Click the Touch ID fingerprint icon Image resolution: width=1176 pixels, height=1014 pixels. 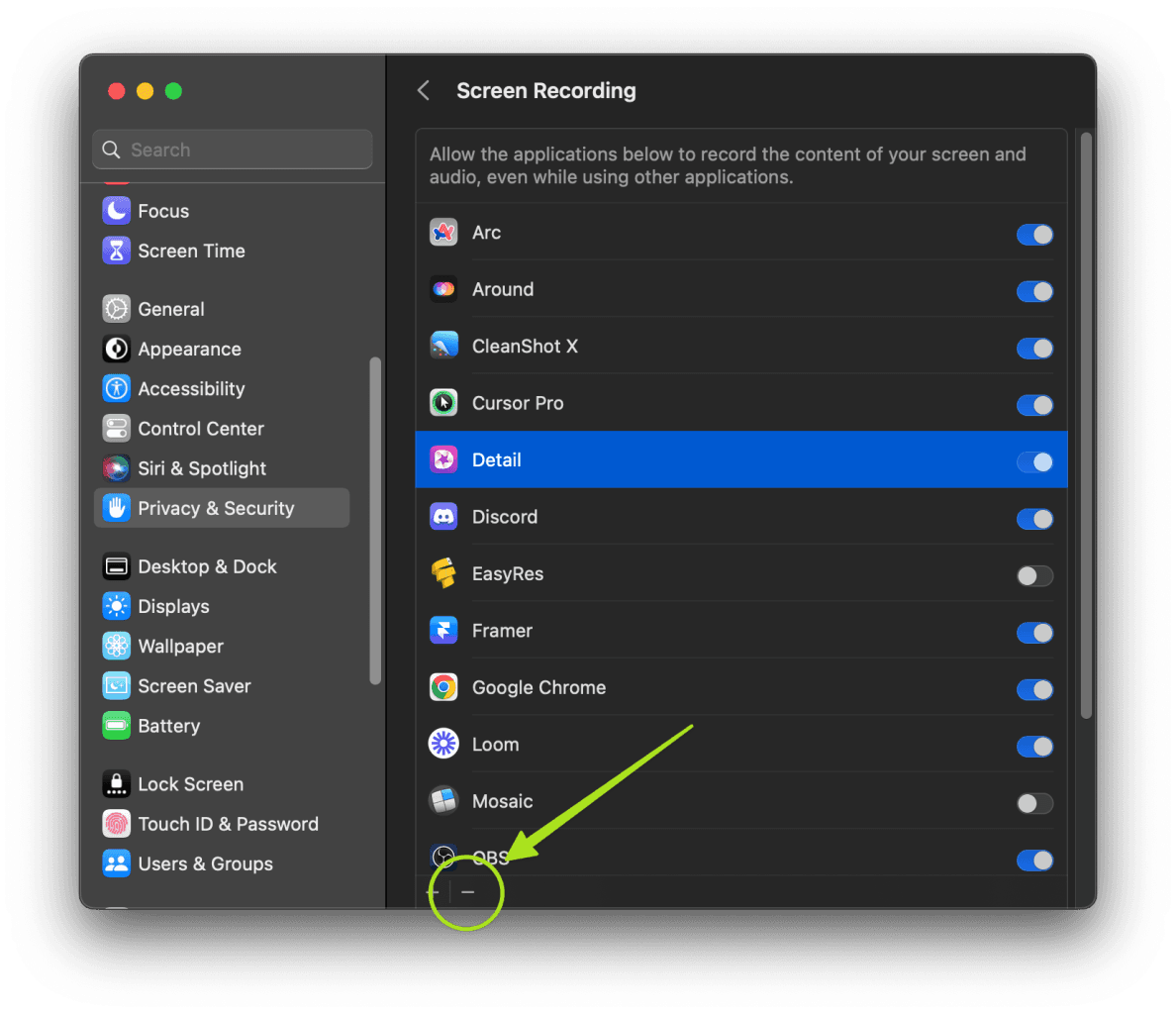pyautogui.click(x=116, y=824)
